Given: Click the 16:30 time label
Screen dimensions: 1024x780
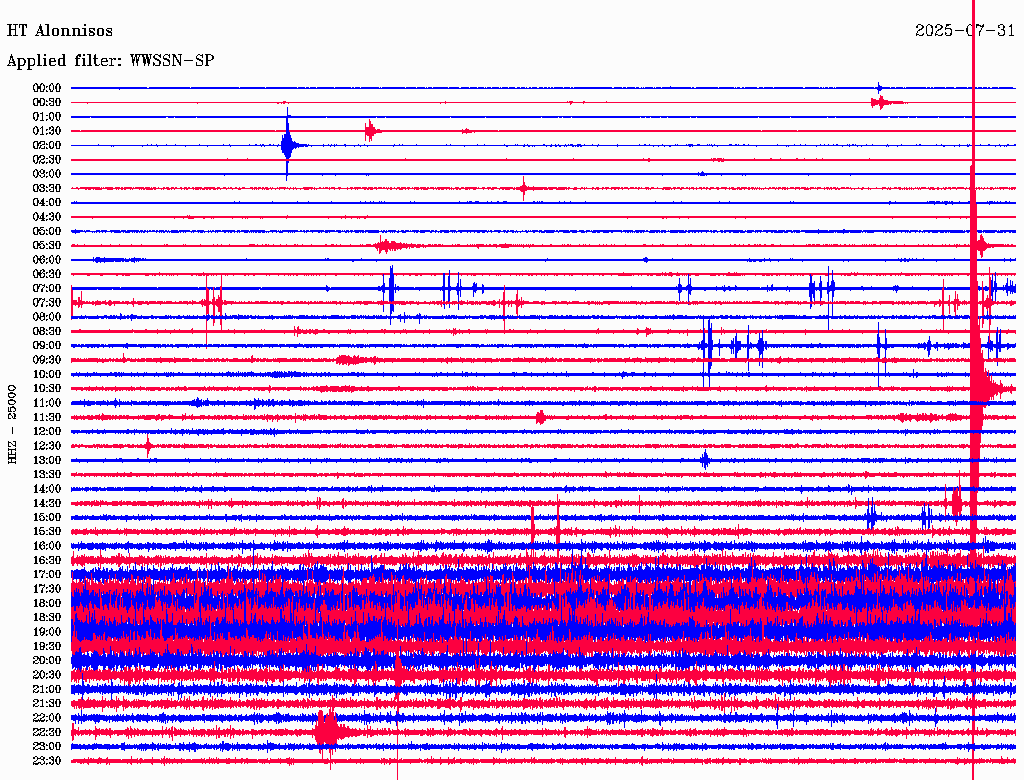Looking at the screenshot, I should tap(47, 561).
